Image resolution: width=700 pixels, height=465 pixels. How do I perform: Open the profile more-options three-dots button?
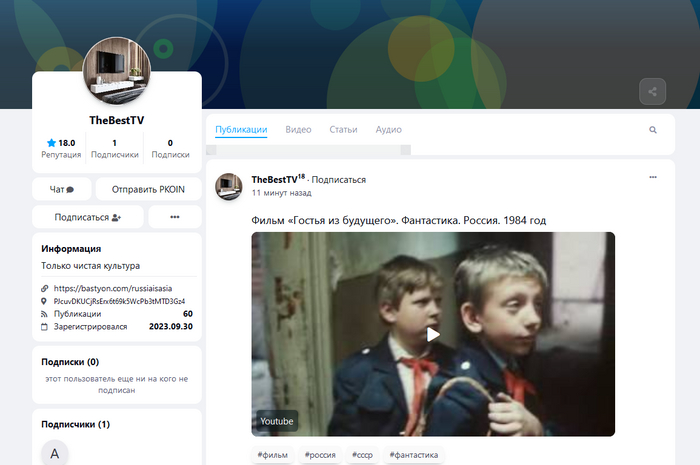click(x=175, y=217)
